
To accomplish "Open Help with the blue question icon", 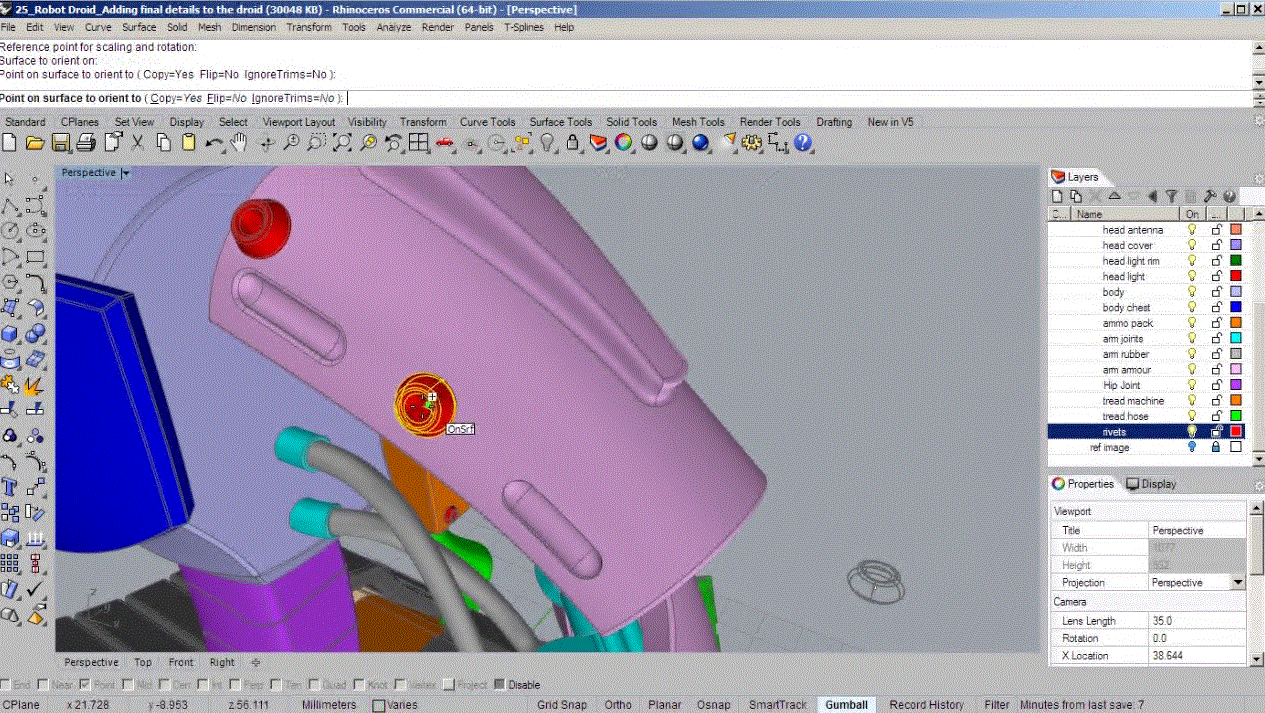I will point(803,143).
